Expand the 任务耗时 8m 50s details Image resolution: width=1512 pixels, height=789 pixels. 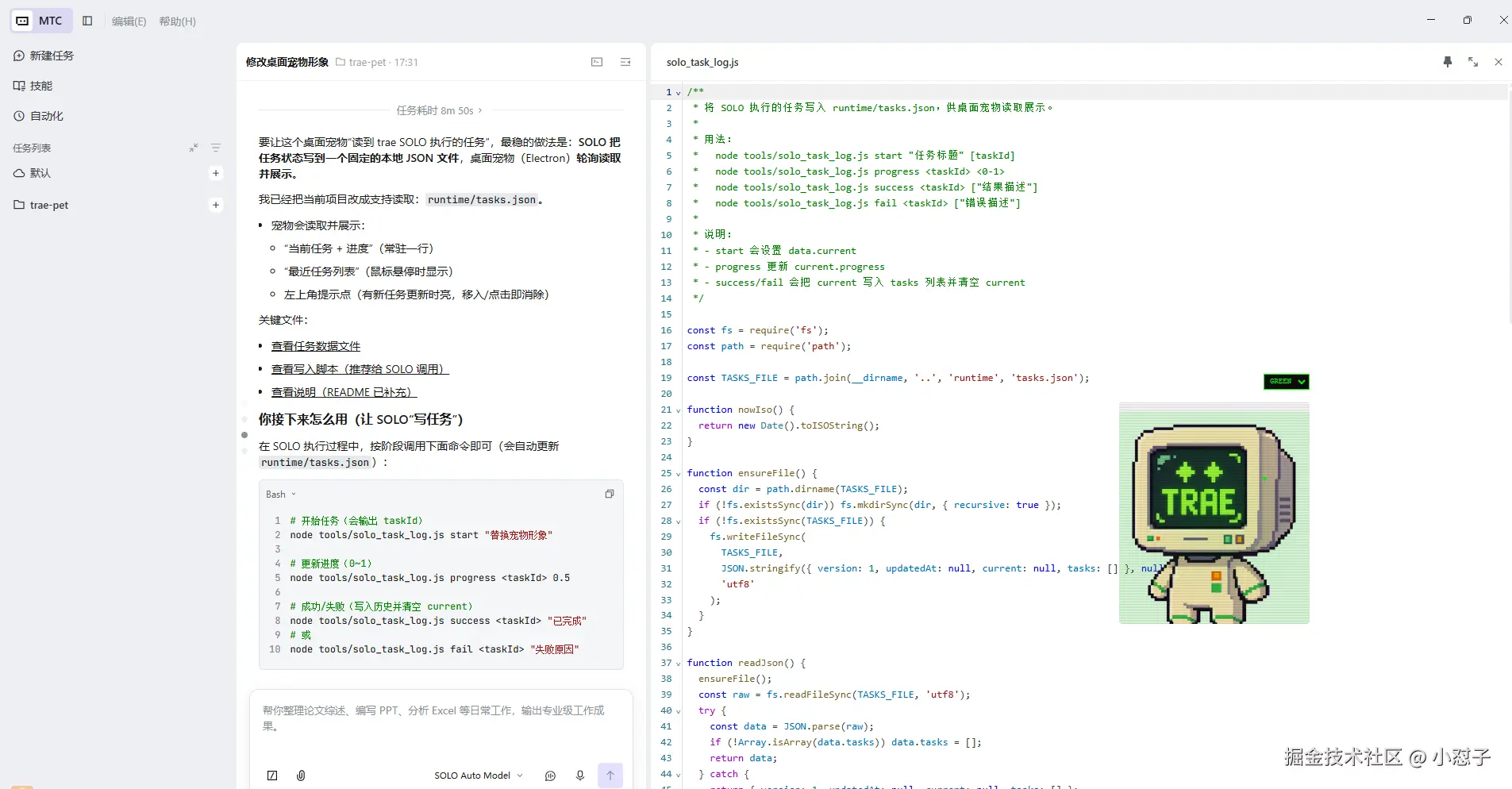coord(440,110)
